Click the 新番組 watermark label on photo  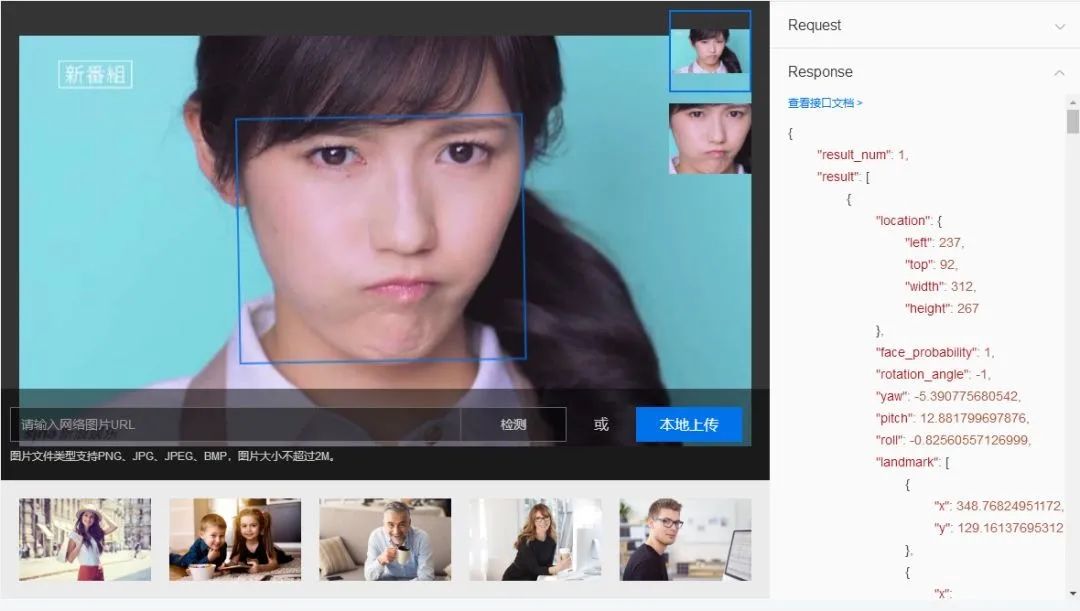click(95, 74)
